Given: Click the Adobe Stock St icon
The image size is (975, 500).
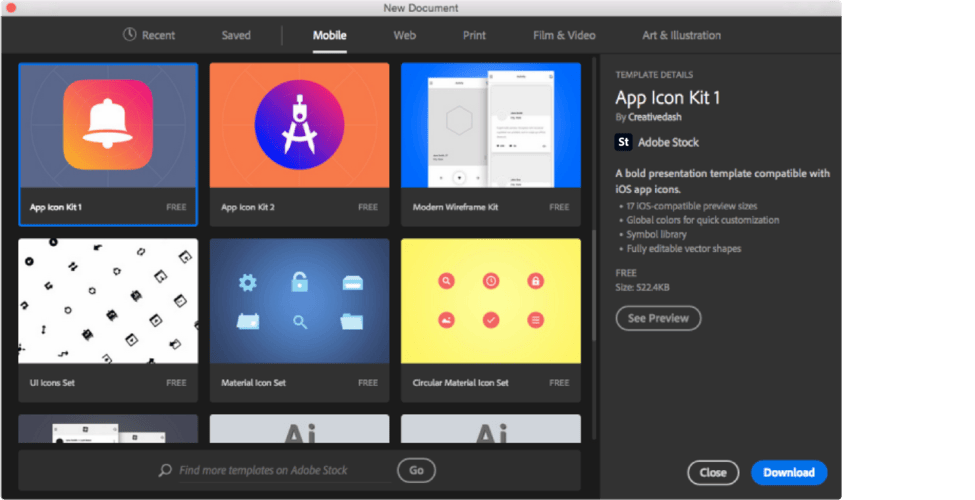Looking at the screenshot, I should click(x=623, y=142).
